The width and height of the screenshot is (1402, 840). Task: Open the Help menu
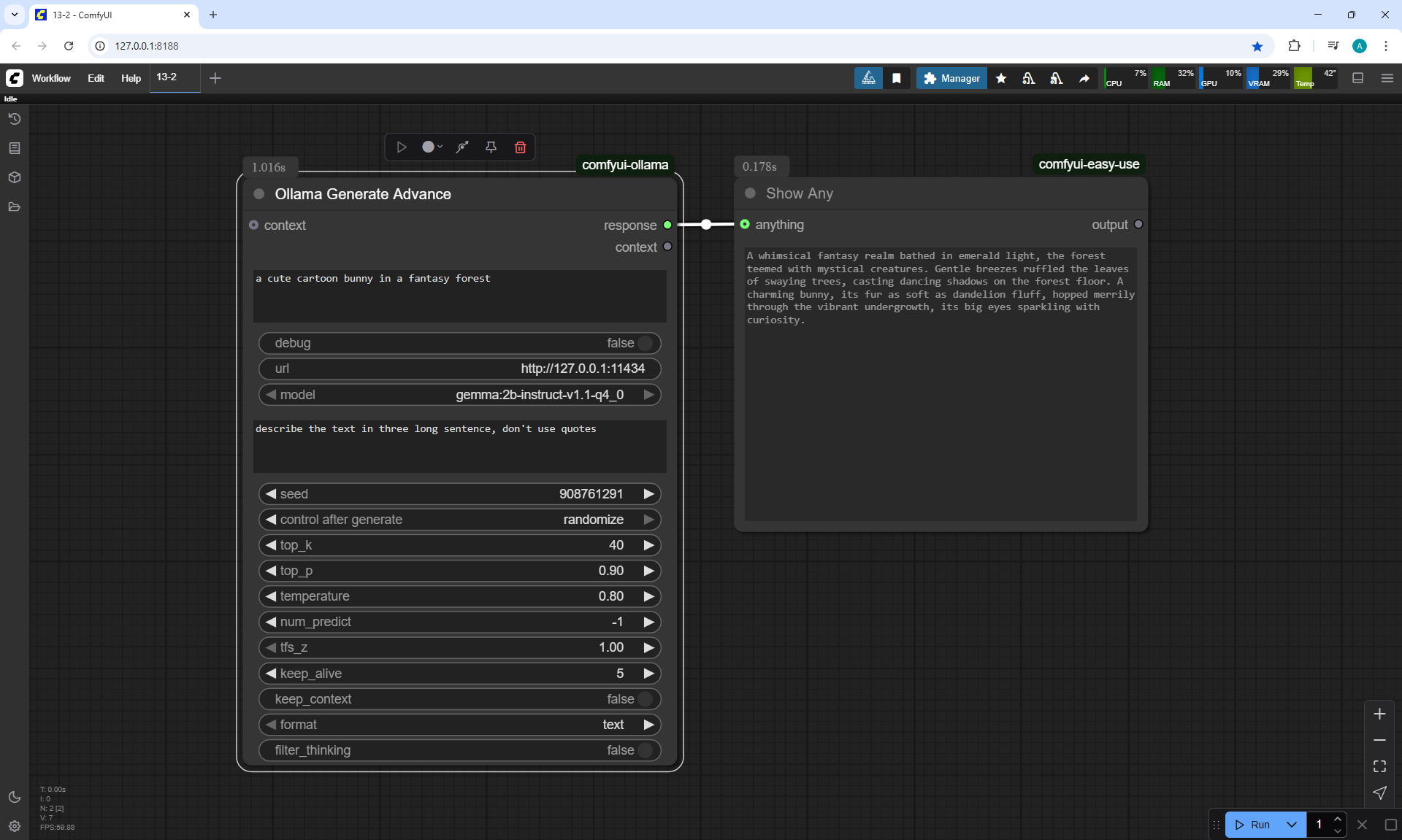coord(131,78)
